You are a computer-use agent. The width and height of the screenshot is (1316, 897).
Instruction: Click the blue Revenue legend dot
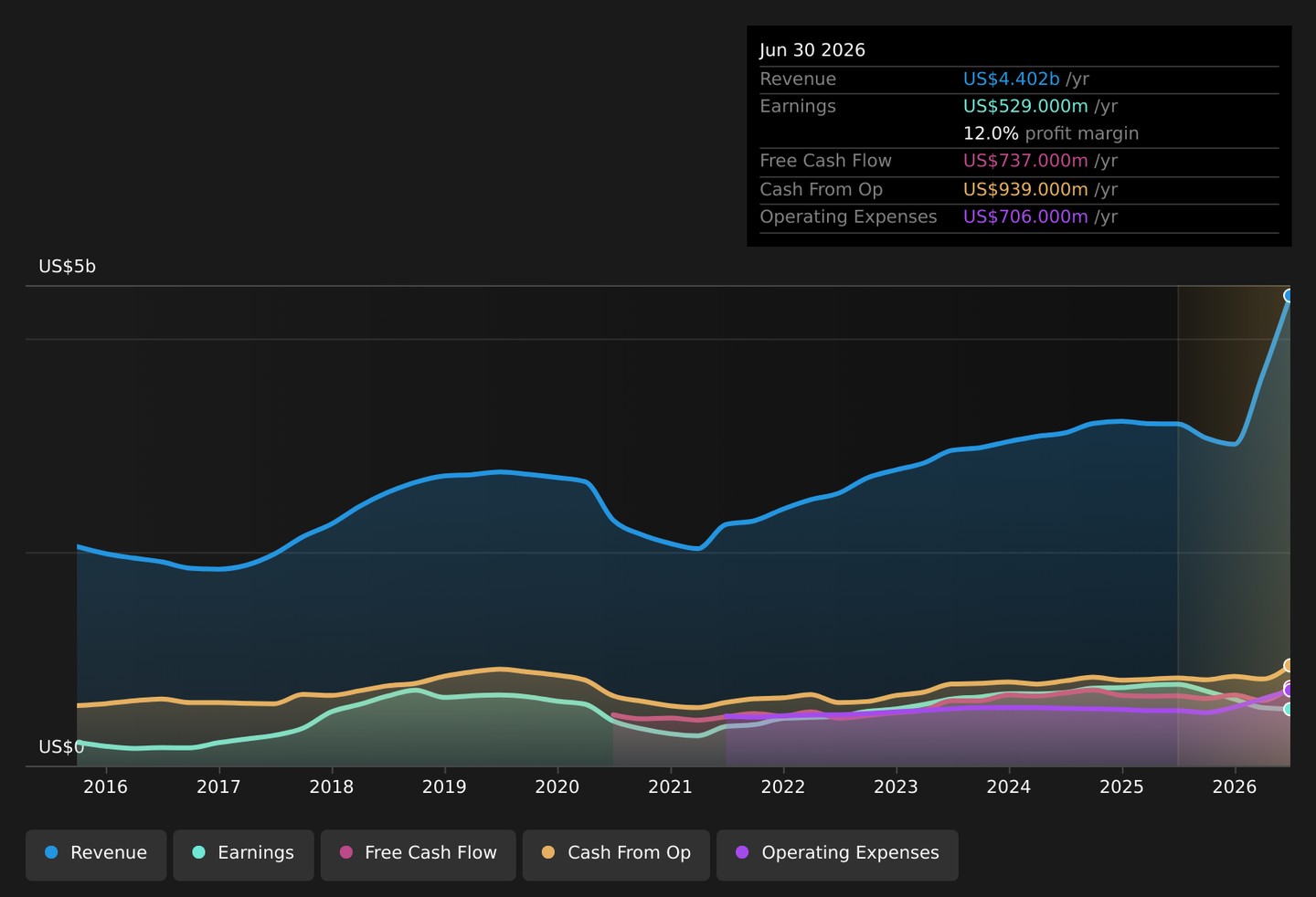[x=51, y=852]
